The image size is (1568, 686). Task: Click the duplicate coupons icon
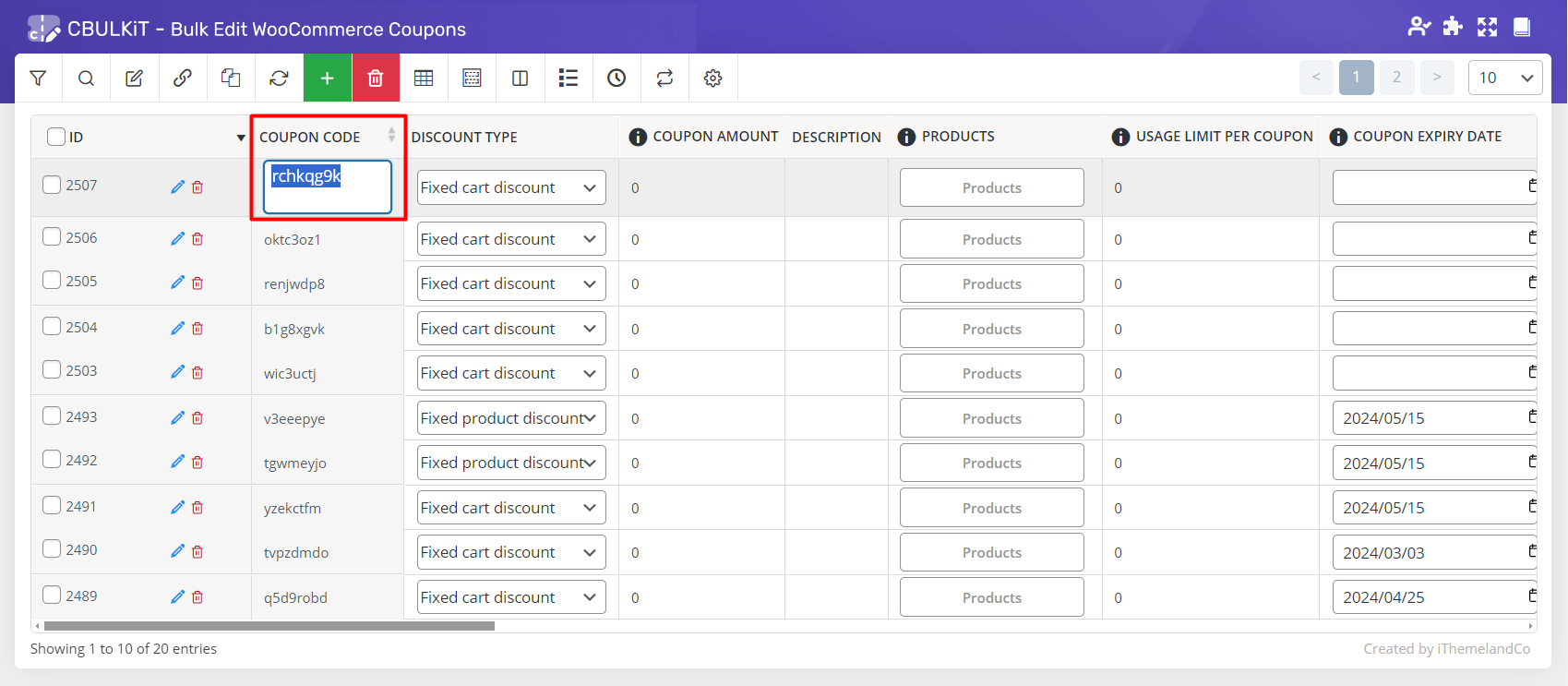tap(231, 78)
